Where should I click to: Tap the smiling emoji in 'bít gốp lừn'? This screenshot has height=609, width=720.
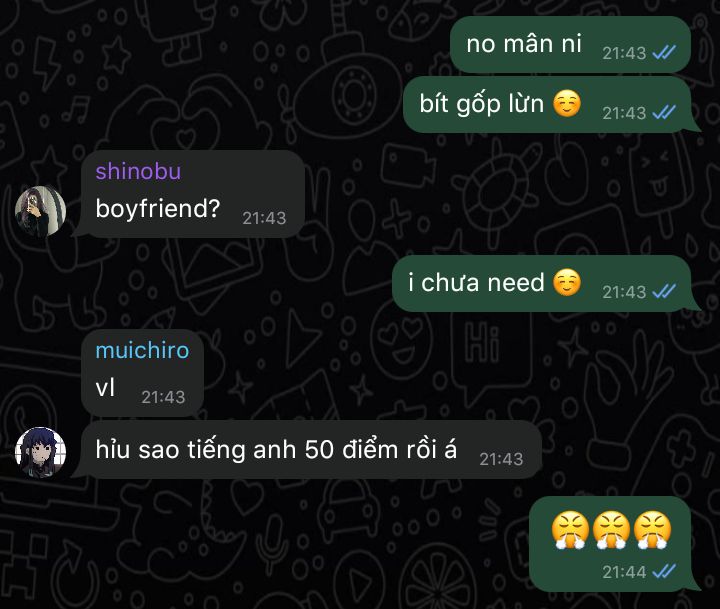567,103
